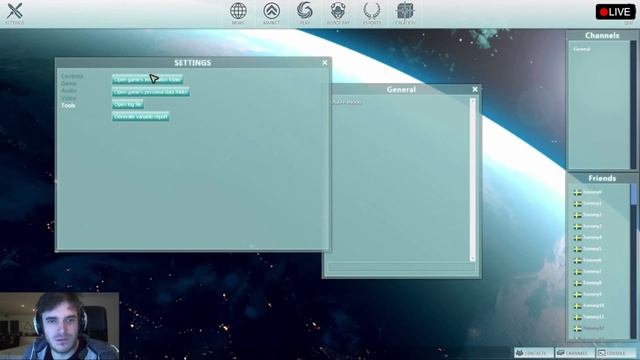
Task: Click Open game's installation folder button
Action: click(147, 80)
